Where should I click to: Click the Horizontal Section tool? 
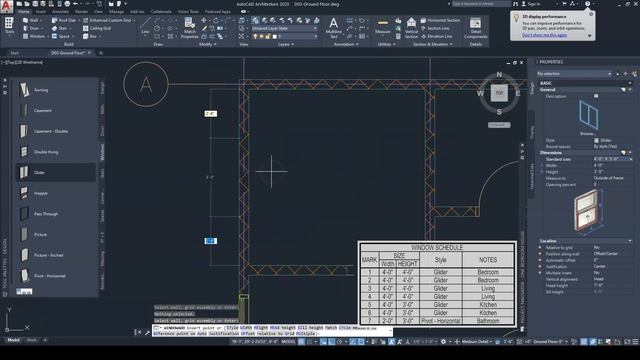pos(440,20)
